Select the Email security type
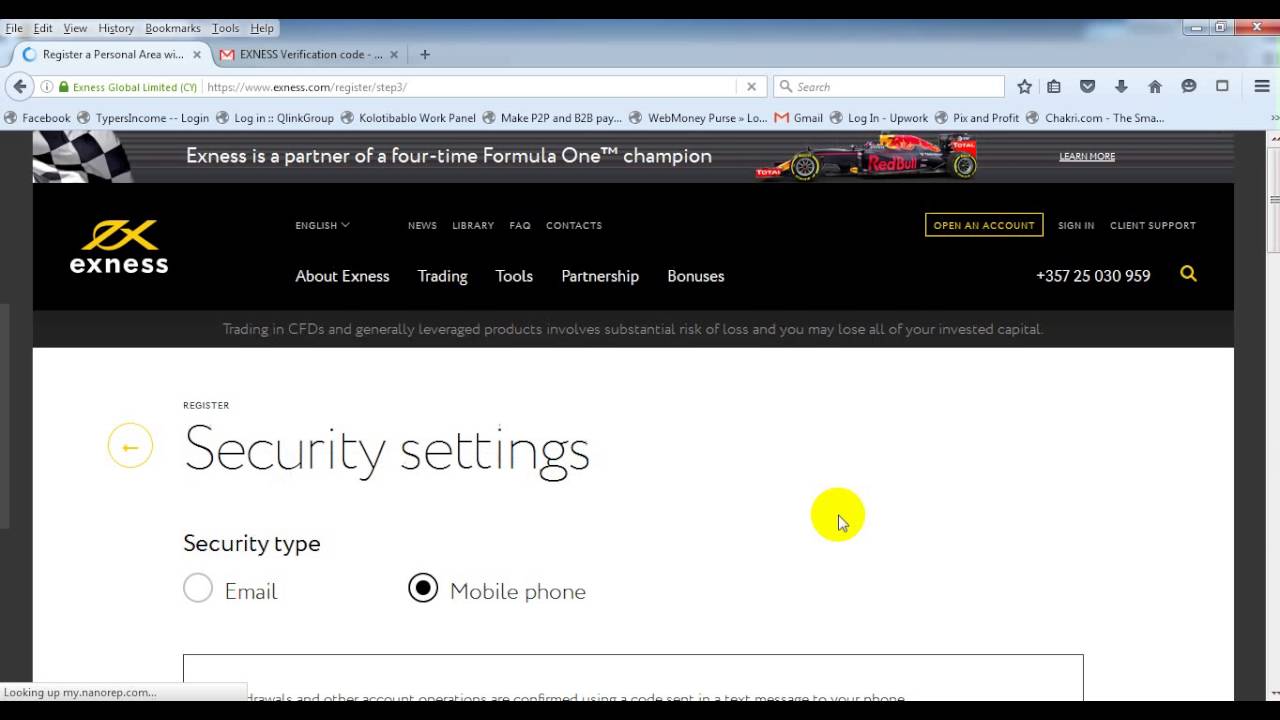Image resolution: width=1280 pixels, height=720 pixels. pos(198,588)
